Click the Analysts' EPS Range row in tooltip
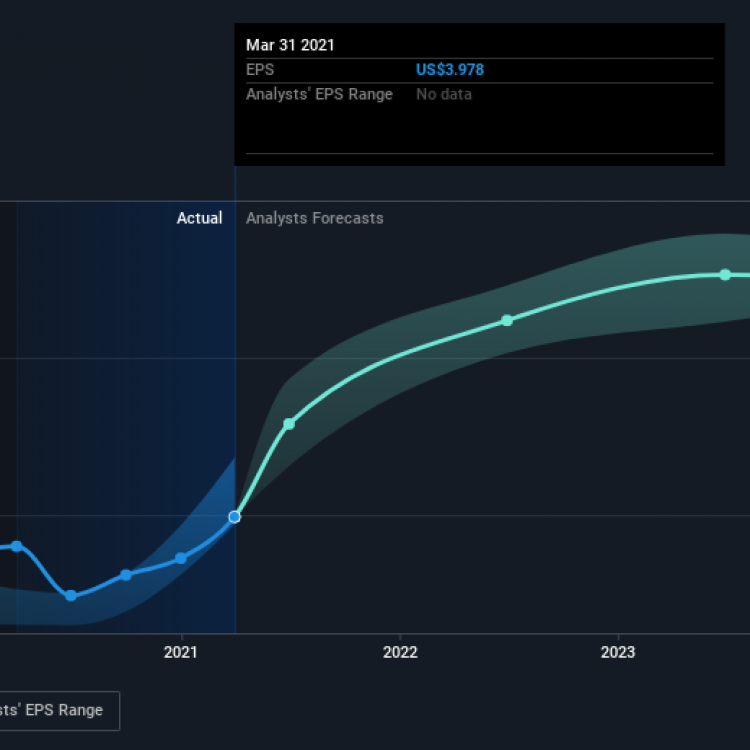The width and height of the screenshot is (750, 750). pos(479,94)
